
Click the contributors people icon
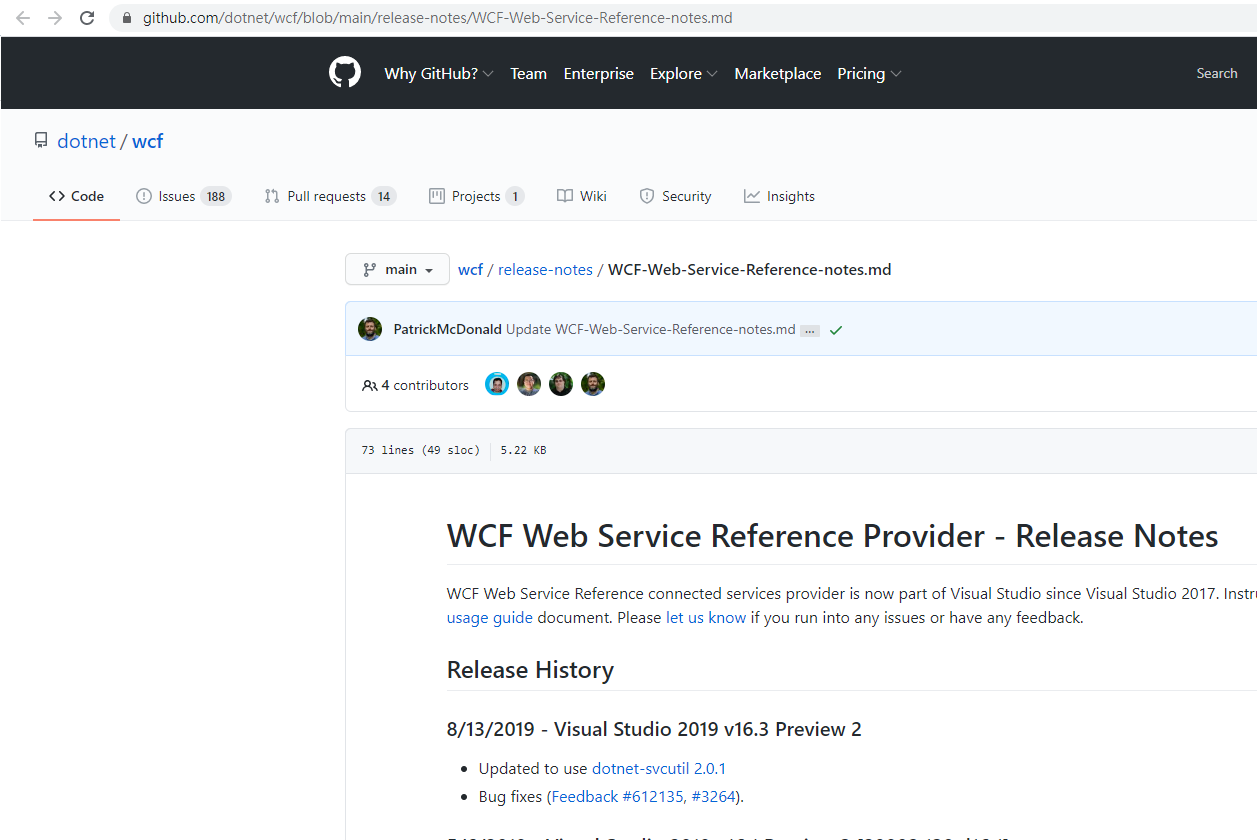(x=370, y=385)
